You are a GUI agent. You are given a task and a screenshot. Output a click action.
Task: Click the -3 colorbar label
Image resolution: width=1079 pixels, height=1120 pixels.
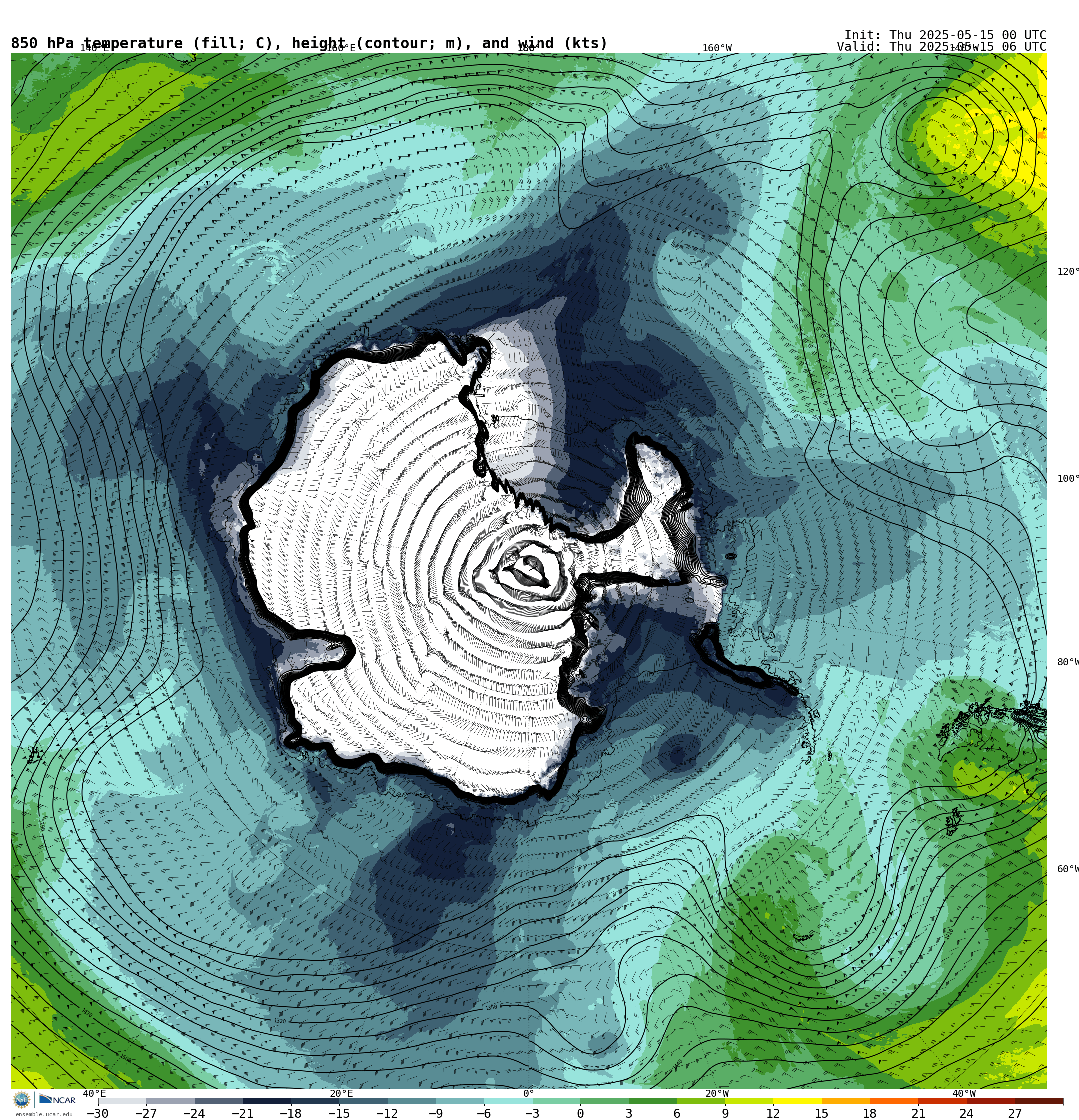click(x=532, y=1113)
